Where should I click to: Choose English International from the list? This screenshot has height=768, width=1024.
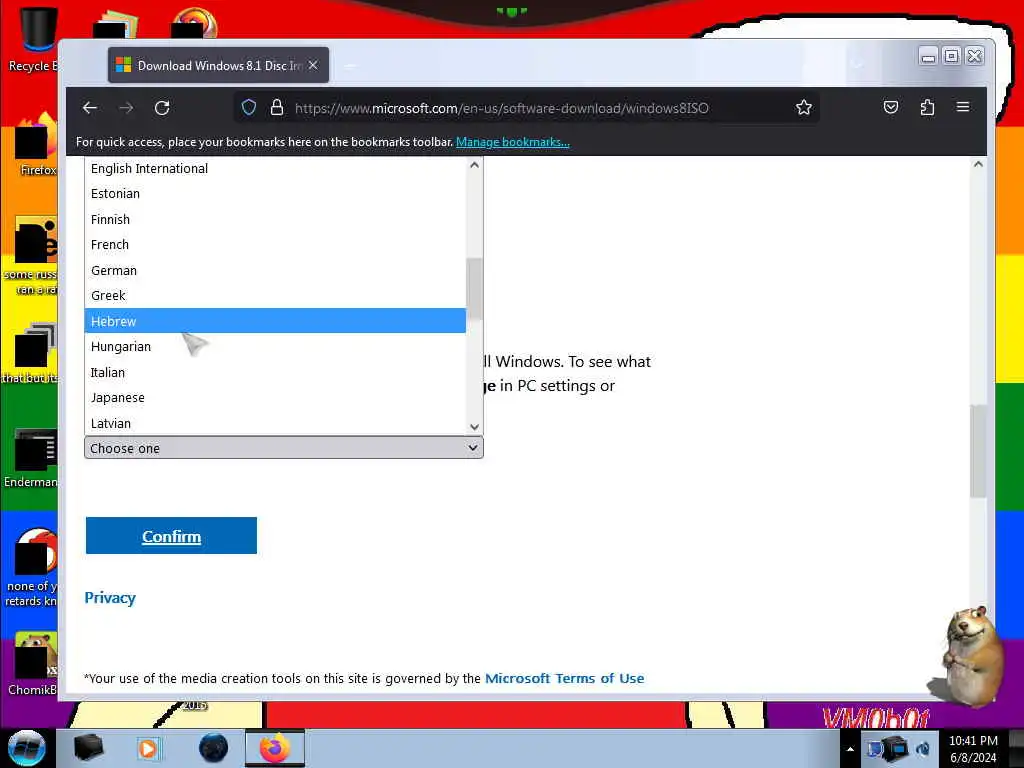[x=275, y=168]
